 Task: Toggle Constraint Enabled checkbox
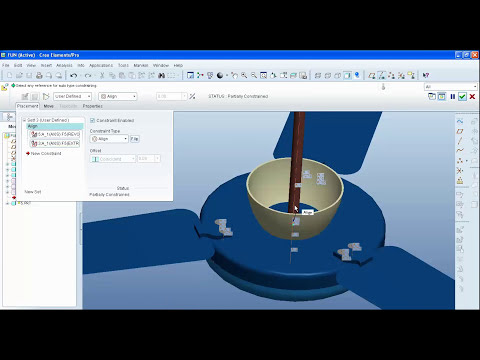coord(93,120)
